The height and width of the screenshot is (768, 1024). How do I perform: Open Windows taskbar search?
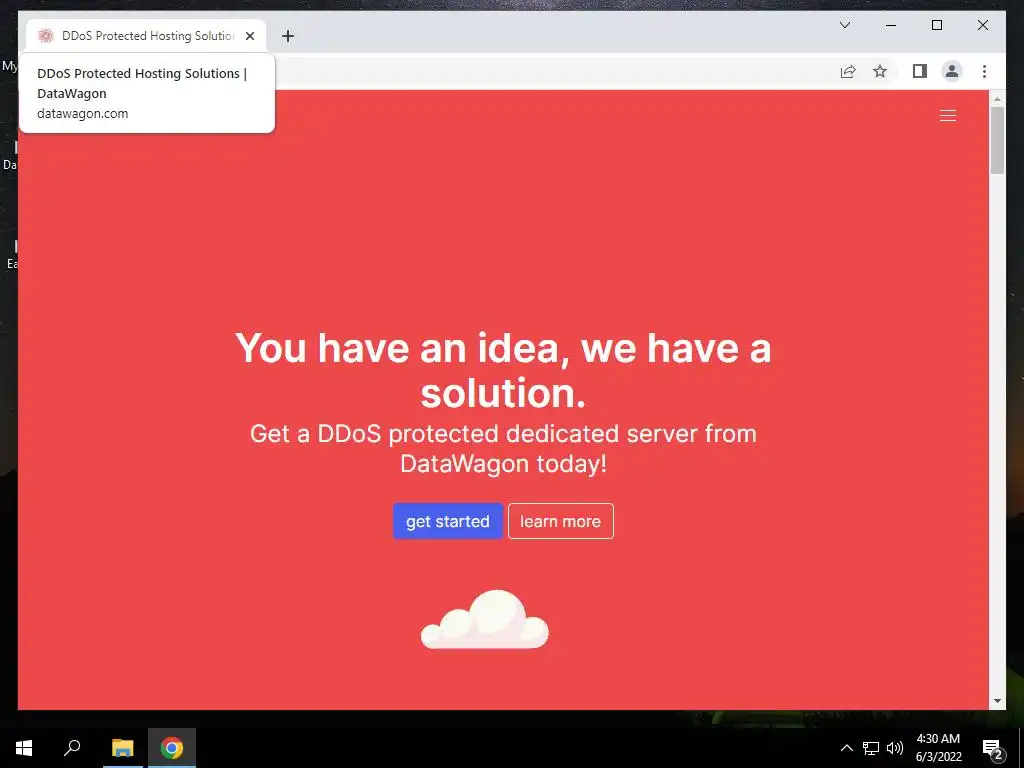72,748
